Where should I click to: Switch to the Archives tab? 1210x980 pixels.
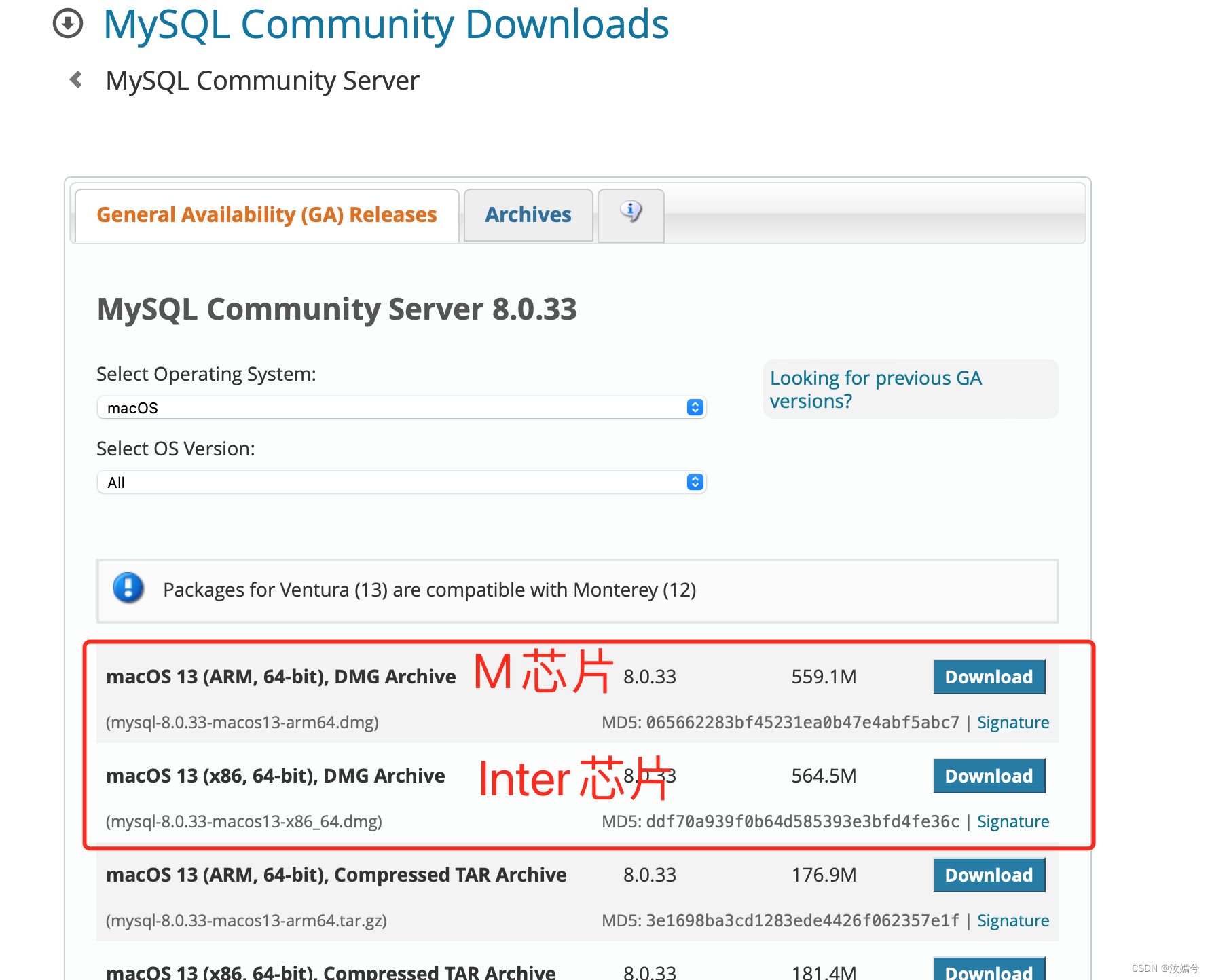pos(528,215)
